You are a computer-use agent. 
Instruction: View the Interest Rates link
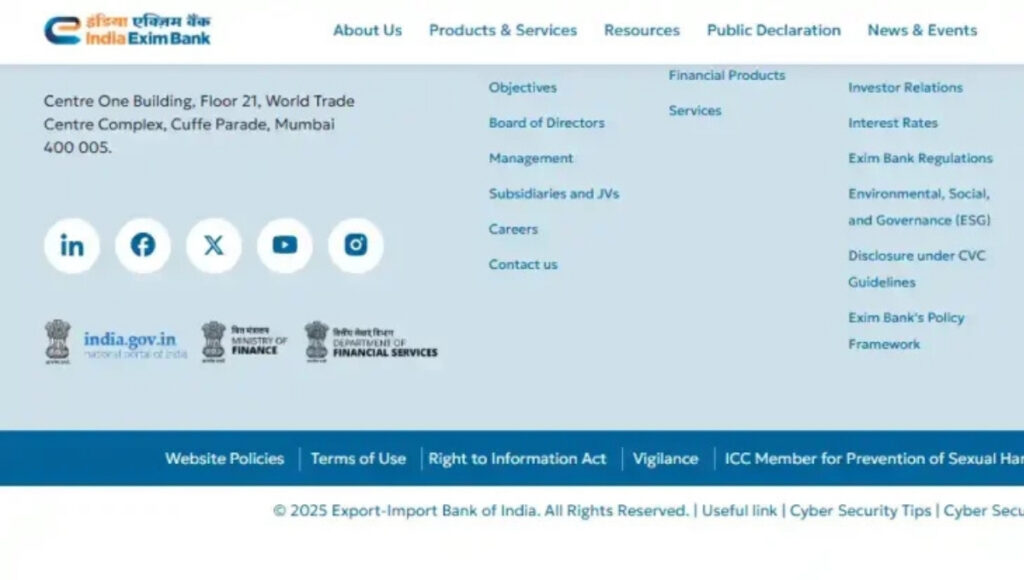[x=893, y=123]
